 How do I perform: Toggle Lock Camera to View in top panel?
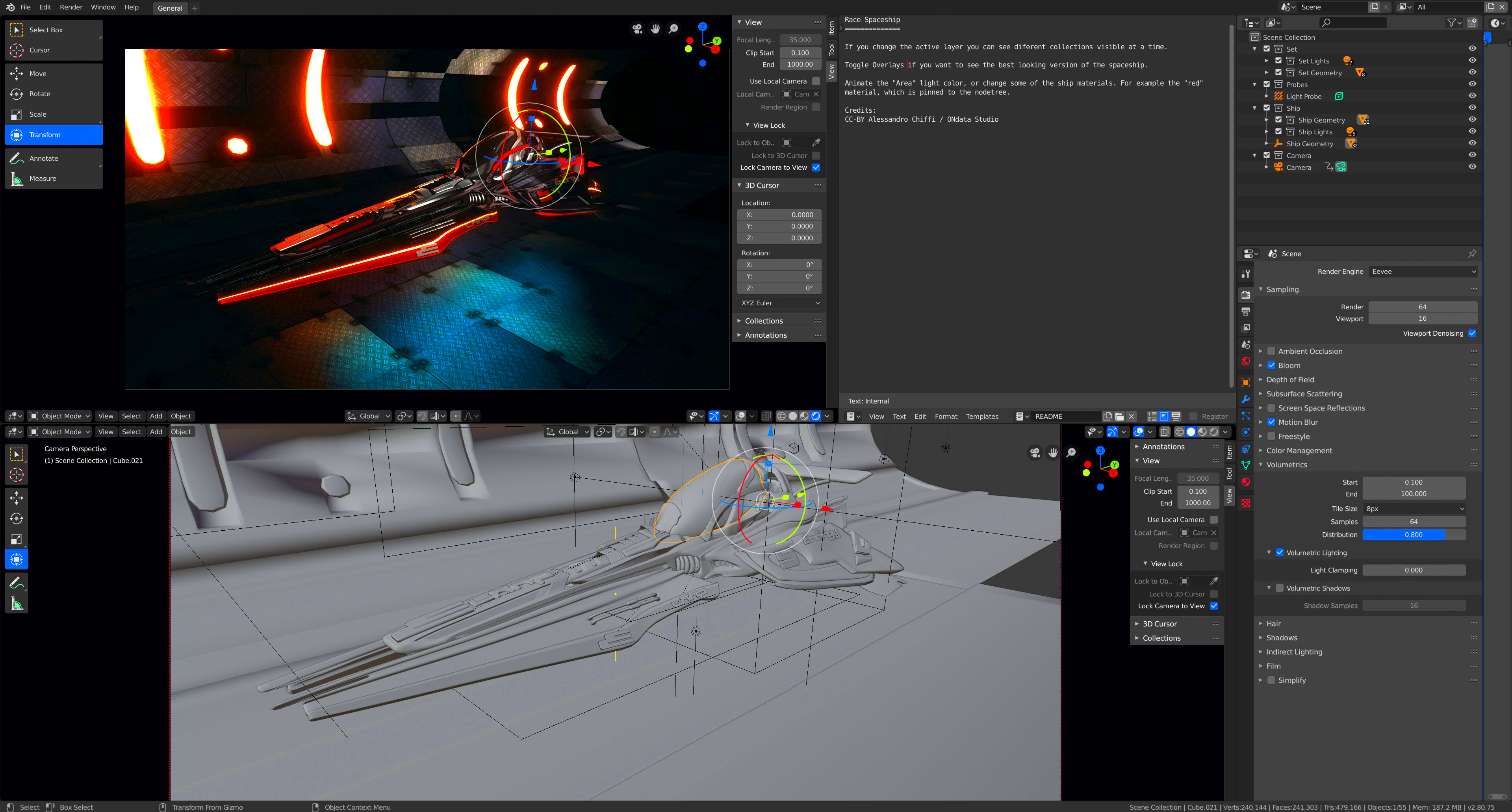[x=816, y=168]
